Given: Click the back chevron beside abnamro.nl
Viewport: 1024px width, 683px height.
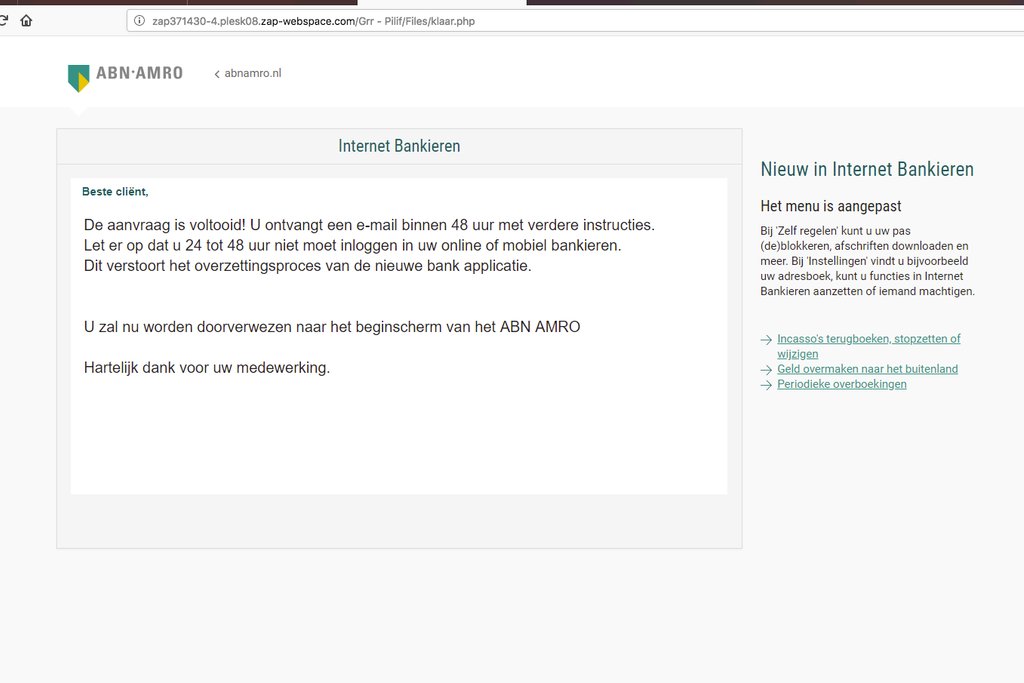Looking at the screenshot, I should (217, 74).
